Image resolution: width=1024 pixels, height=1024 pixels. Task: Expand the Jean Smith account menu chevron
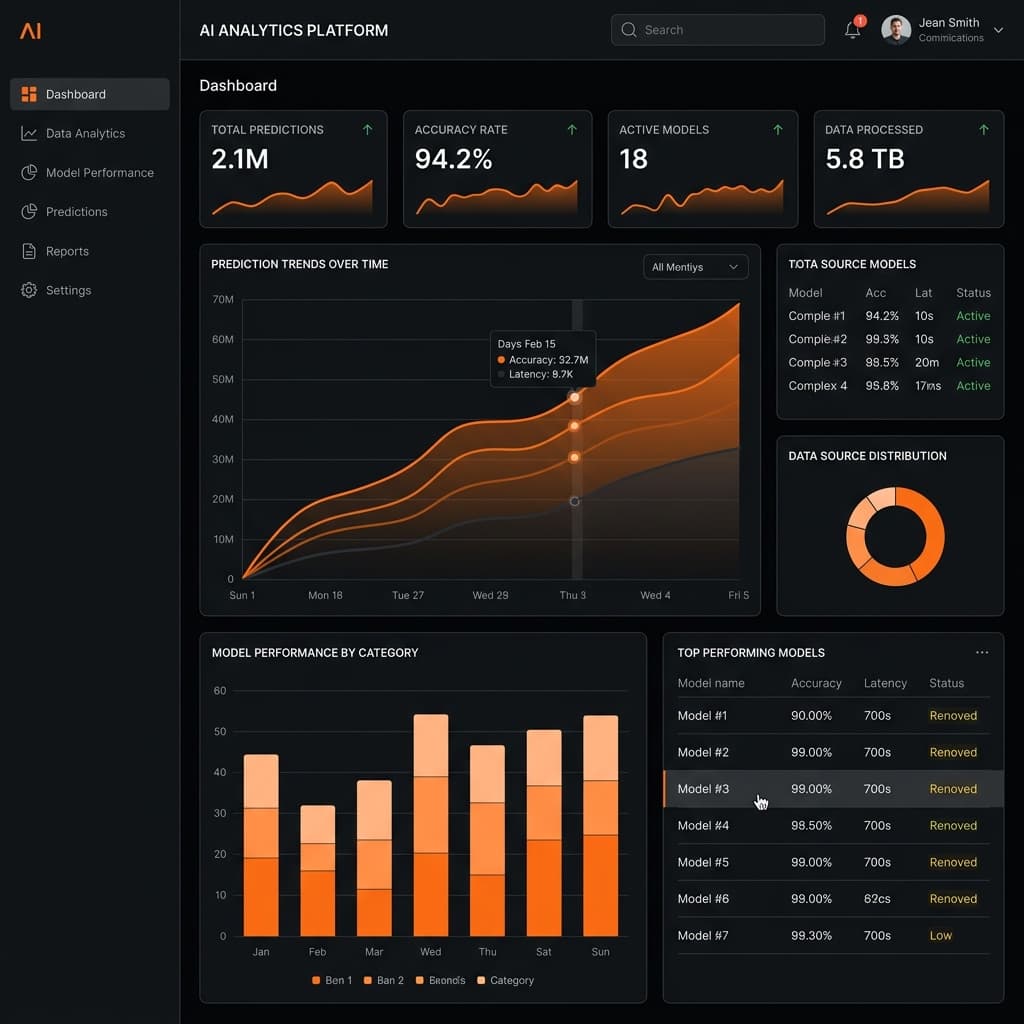[x=998, y=30]
